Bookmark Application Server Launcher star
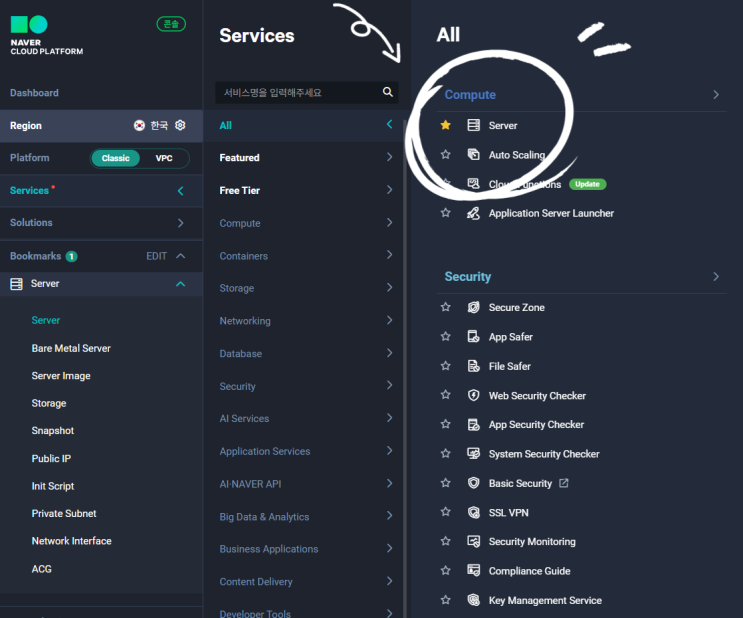The image size is (743, 618). click(x=445, y=213)
